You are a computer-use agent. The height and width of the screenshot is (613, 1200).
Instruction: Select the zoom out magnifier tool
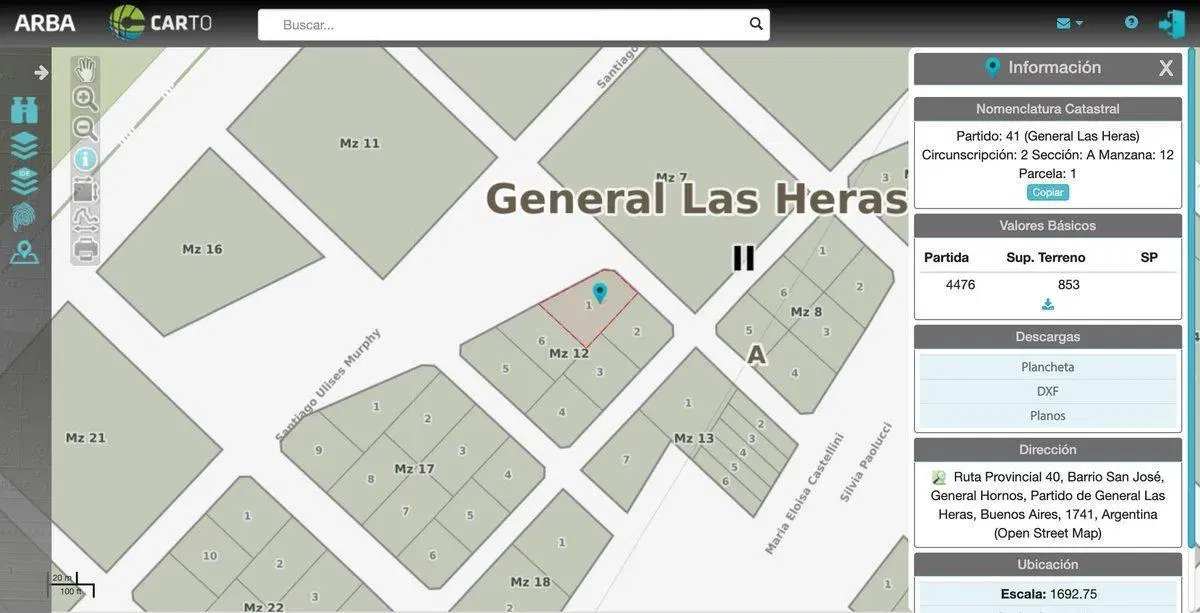pos(86,129)
